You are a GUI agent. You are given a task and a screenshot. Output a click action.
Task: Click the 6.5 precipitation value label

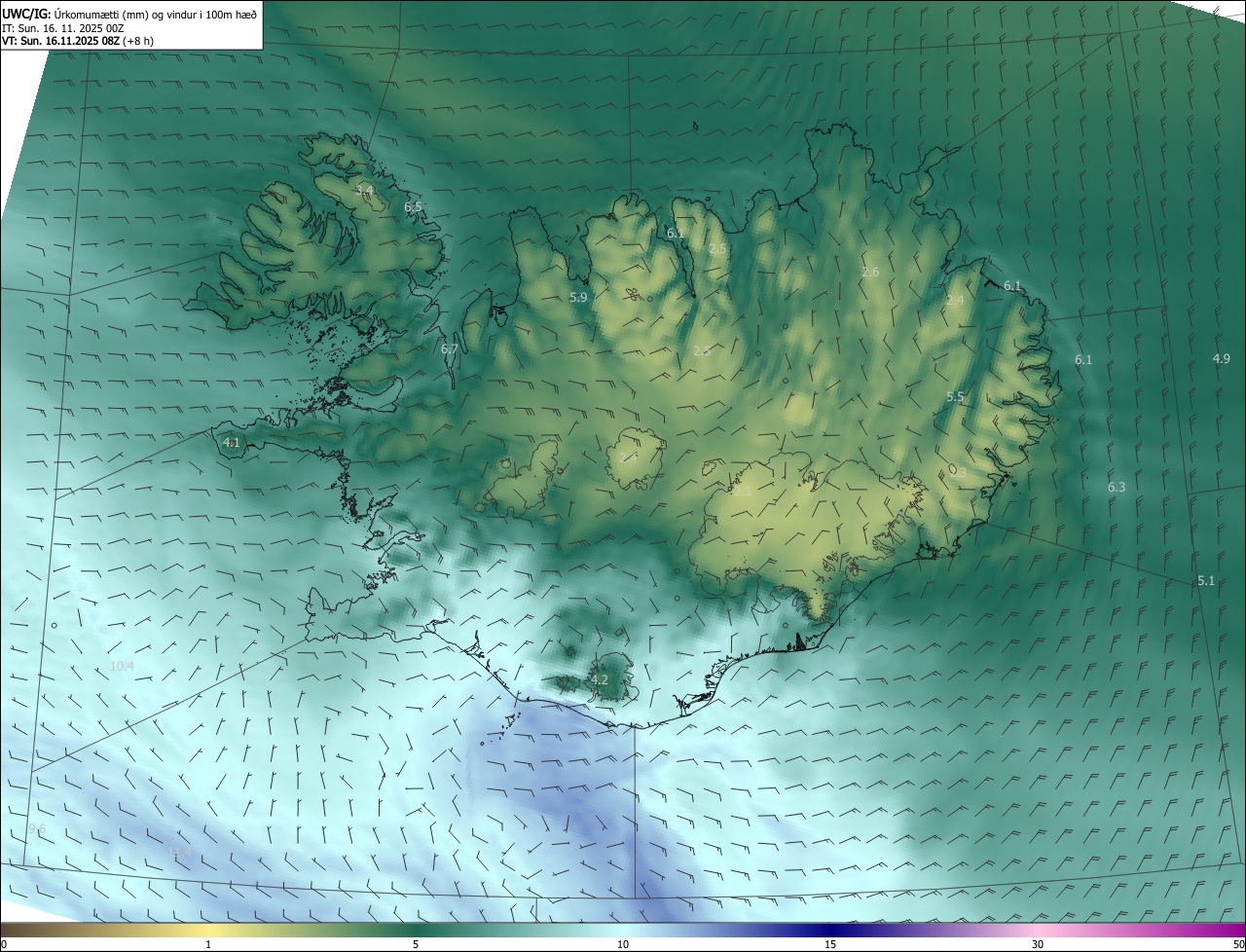pyautogui.click(x=413, y=207)
